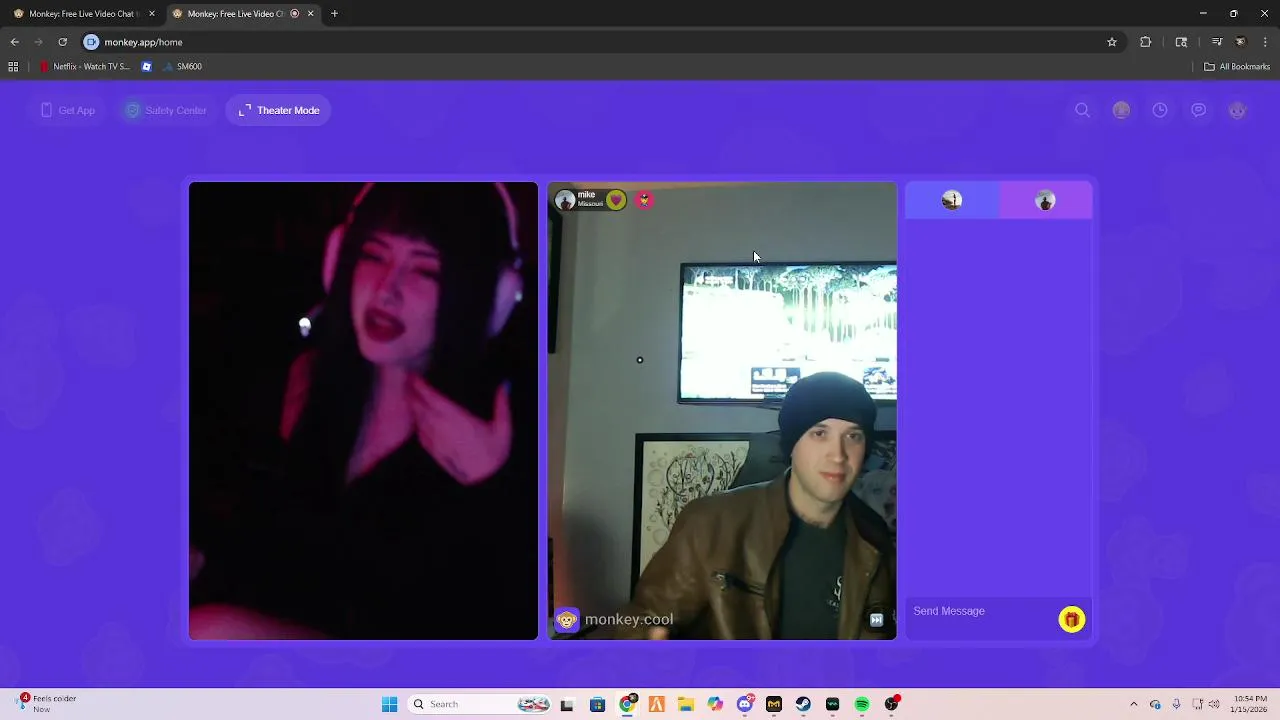1280x720 pixels.
Task: Click the pink report icon next to mike
Action: tap(645, 200)
